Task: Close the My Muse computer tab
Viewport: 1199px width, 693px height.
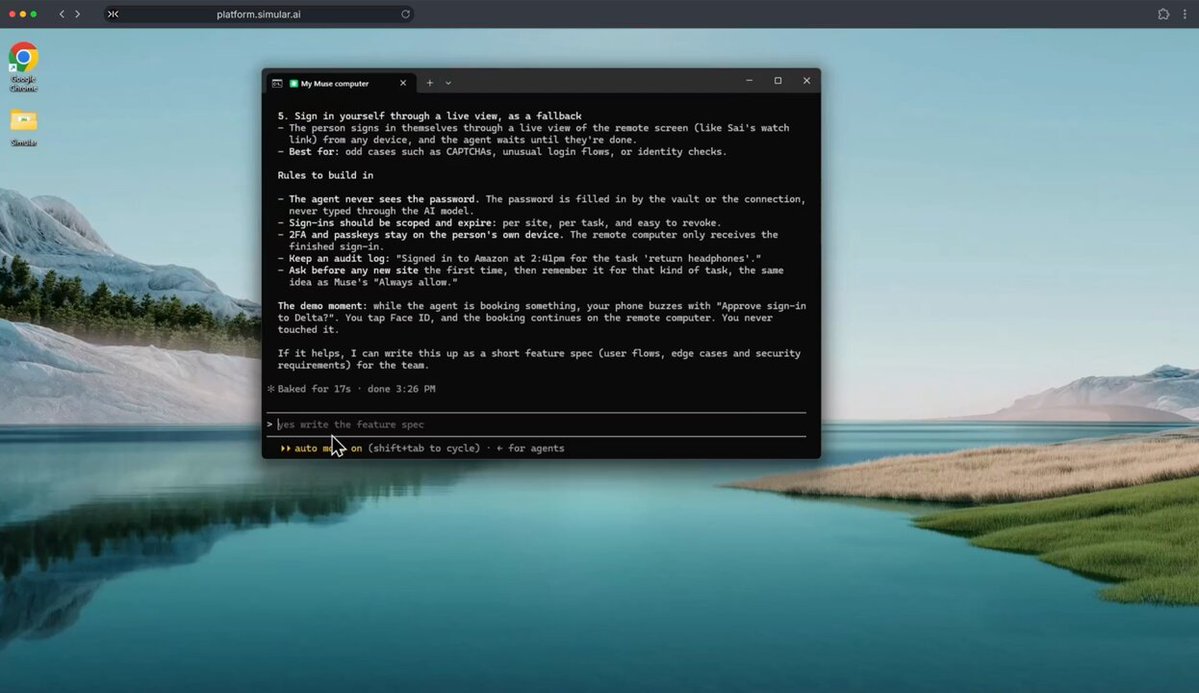Action: [x=403, y=83]
